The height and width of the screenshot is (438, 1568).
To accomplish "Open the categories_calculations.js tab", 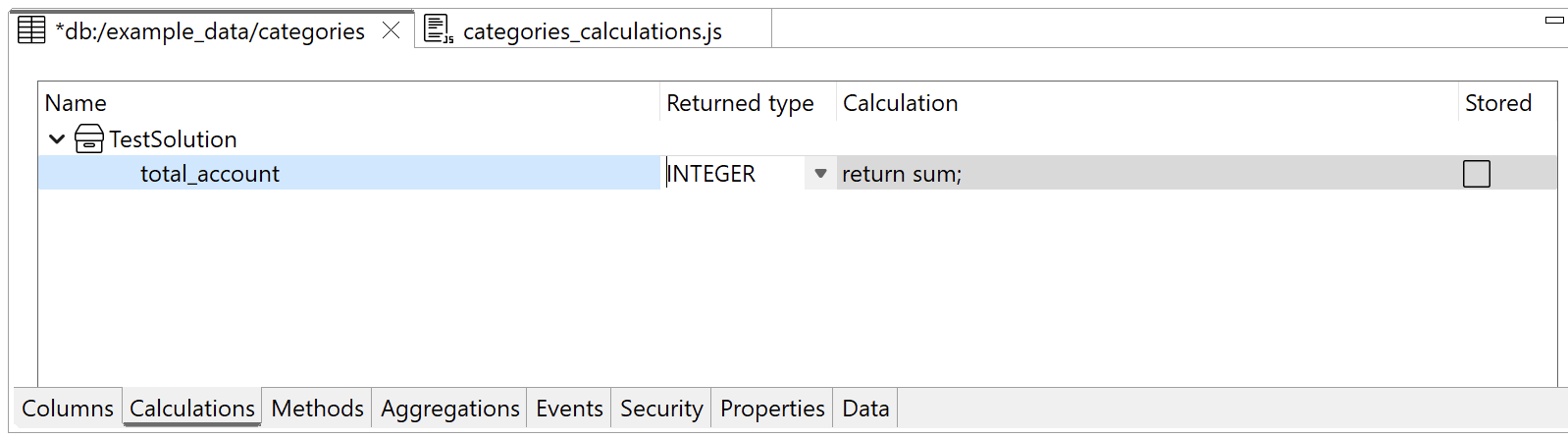I will [x=593, y=31].
